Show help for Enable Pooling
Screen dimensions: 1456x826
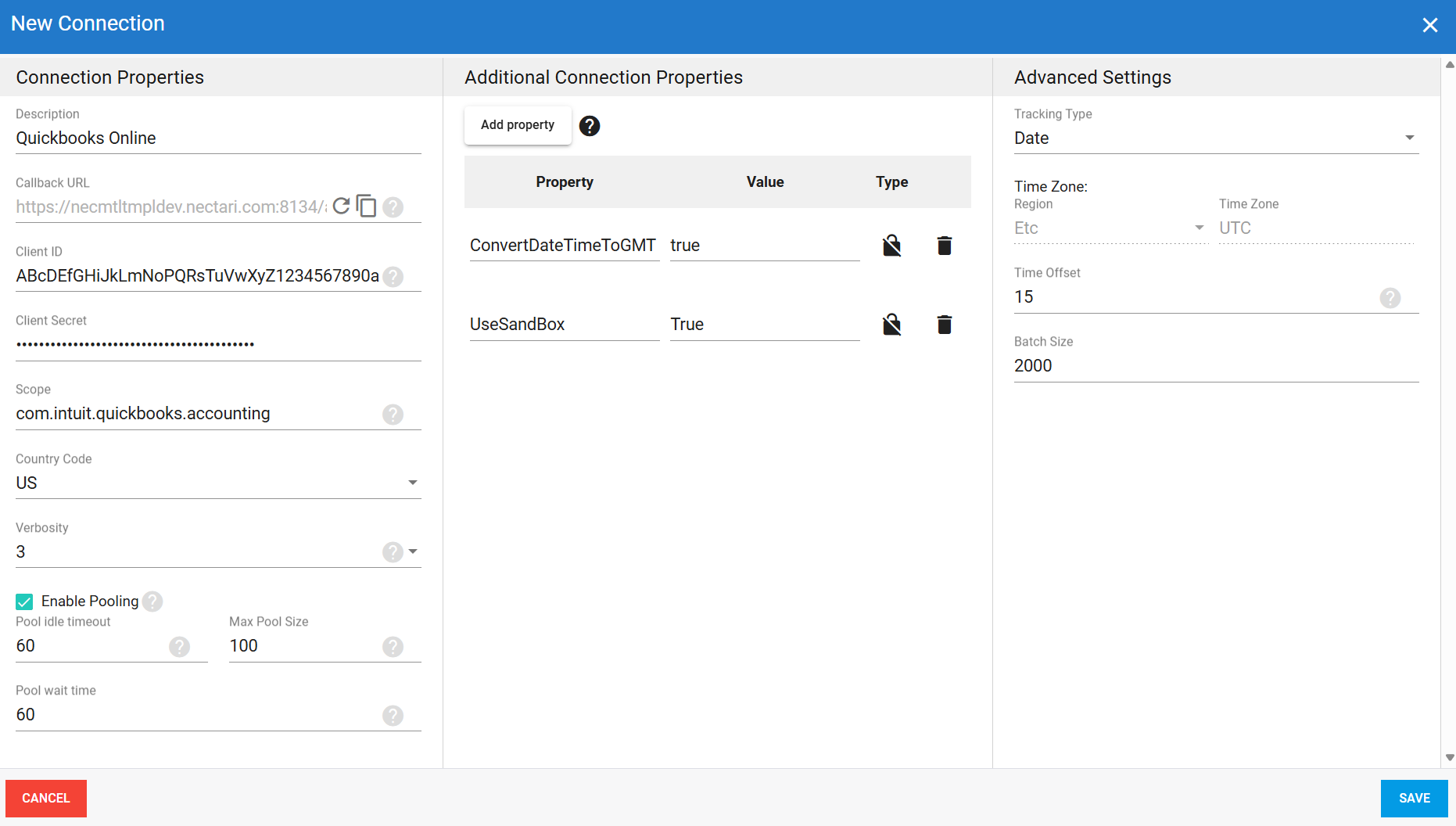[152, 602]
